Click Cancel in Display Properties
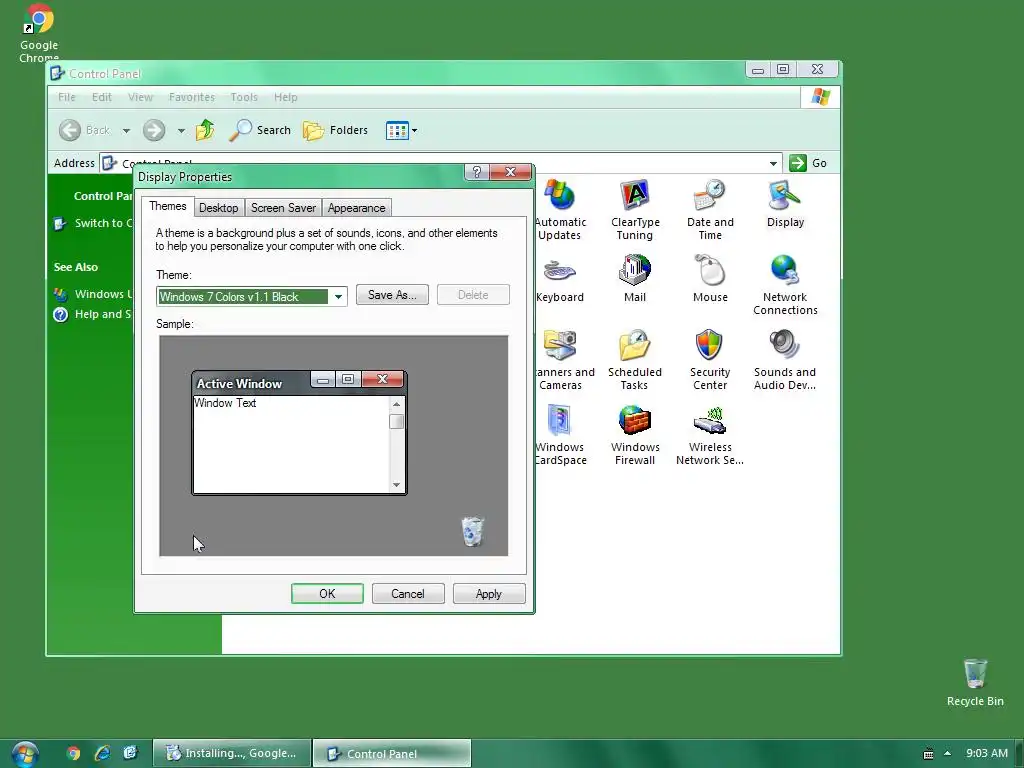1024x768 pixels. click(x=408, y=594)
